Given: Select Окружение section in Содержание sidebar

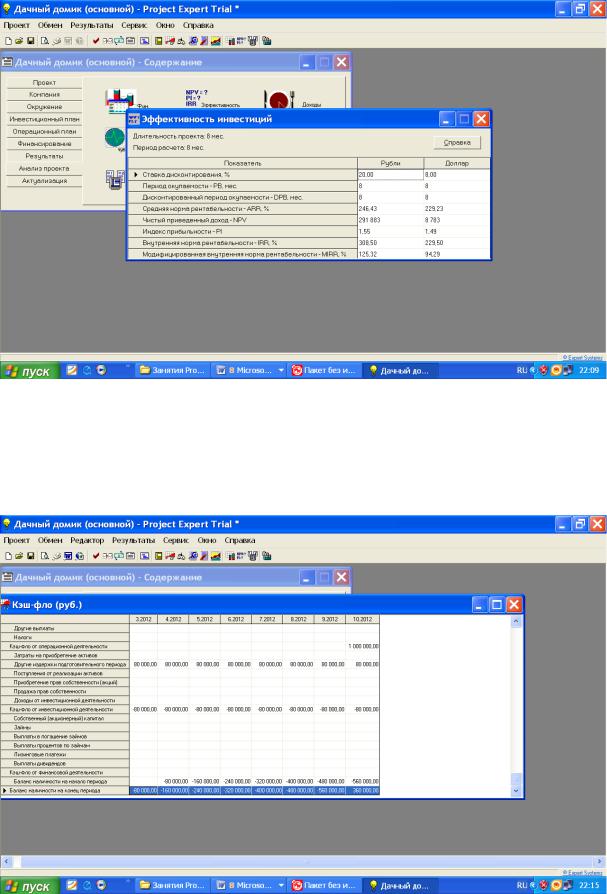Looking at the screenshot, I should pos(44,107).
